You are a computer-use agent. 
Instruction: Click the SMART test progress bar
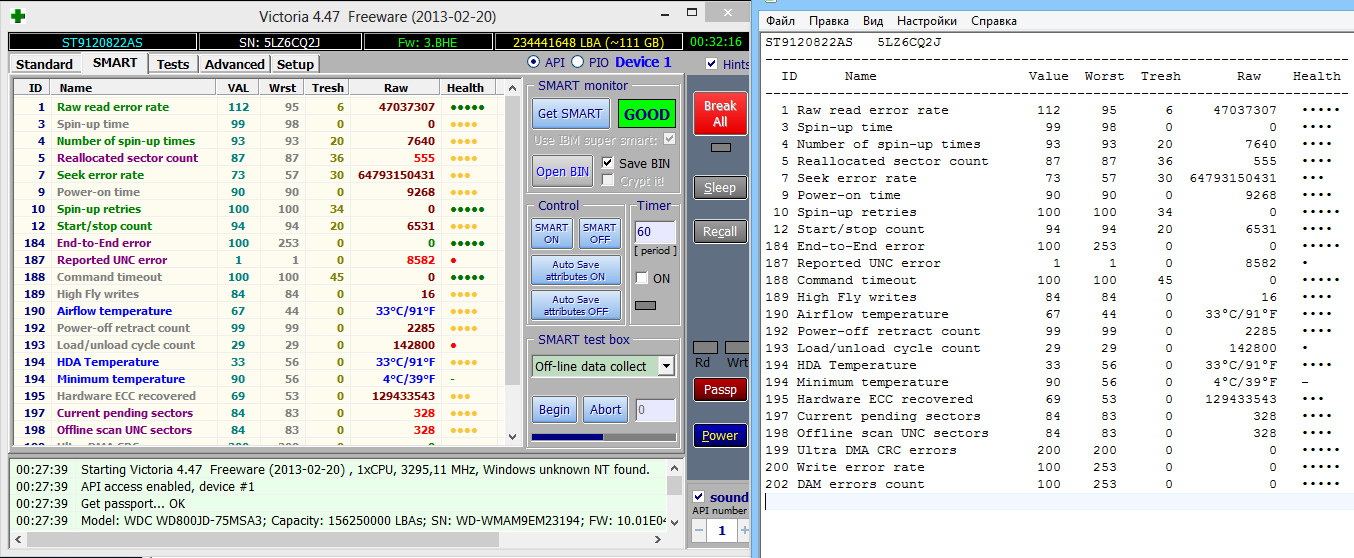point(603,437)
